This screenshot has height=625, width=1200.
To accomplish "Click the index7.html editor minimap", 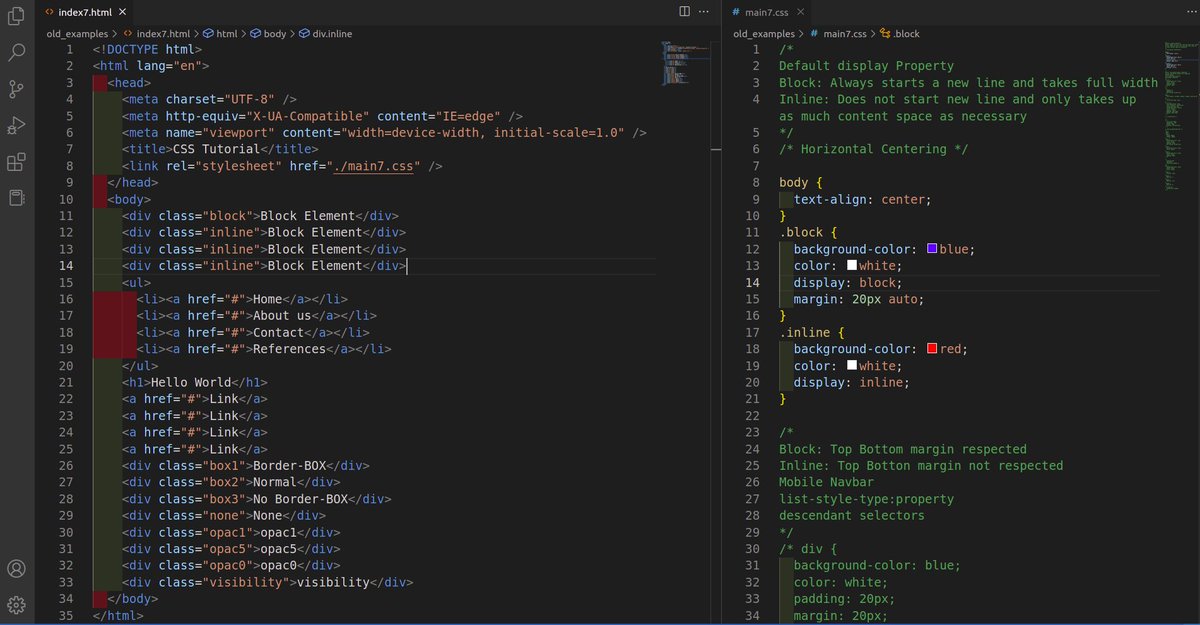I will click(686, 63).
